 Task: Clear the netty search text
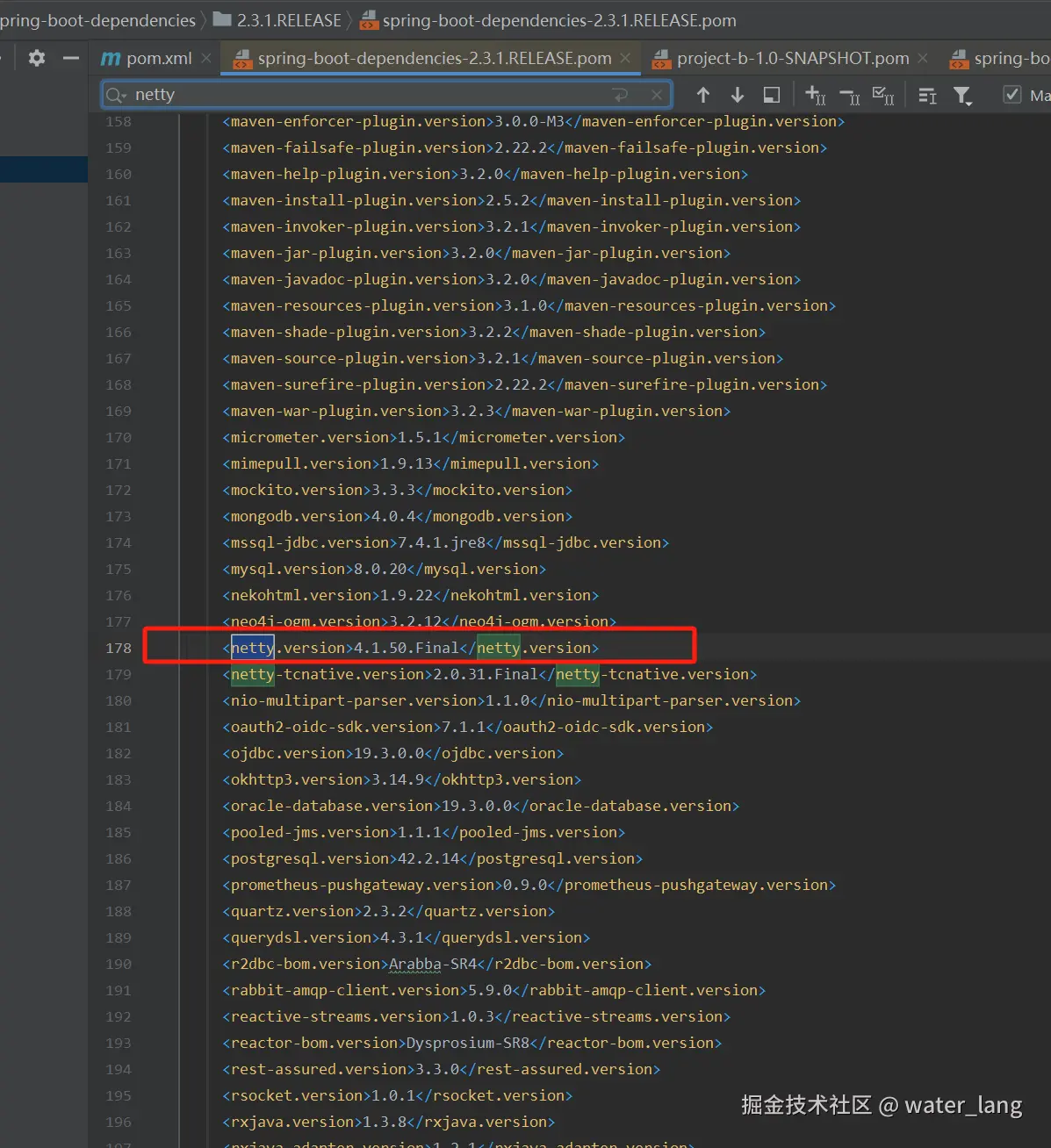click(656, 94)
